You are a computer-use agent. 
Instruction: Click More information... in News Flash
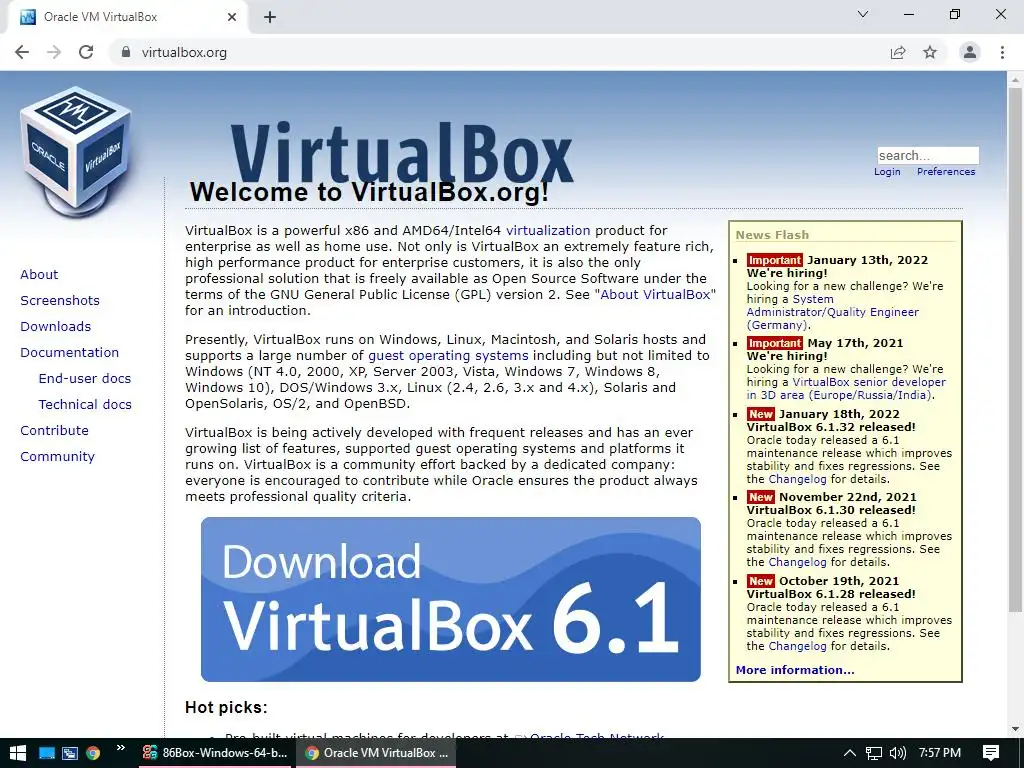click(x=795, y=670)
